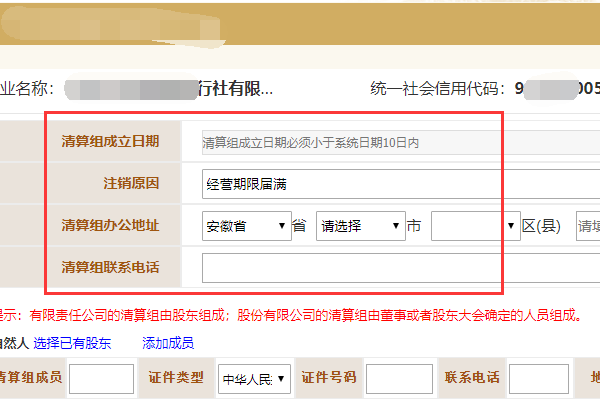Click the detailed address field right of 区(县)

pyautogui.click(x=588, y=226)
